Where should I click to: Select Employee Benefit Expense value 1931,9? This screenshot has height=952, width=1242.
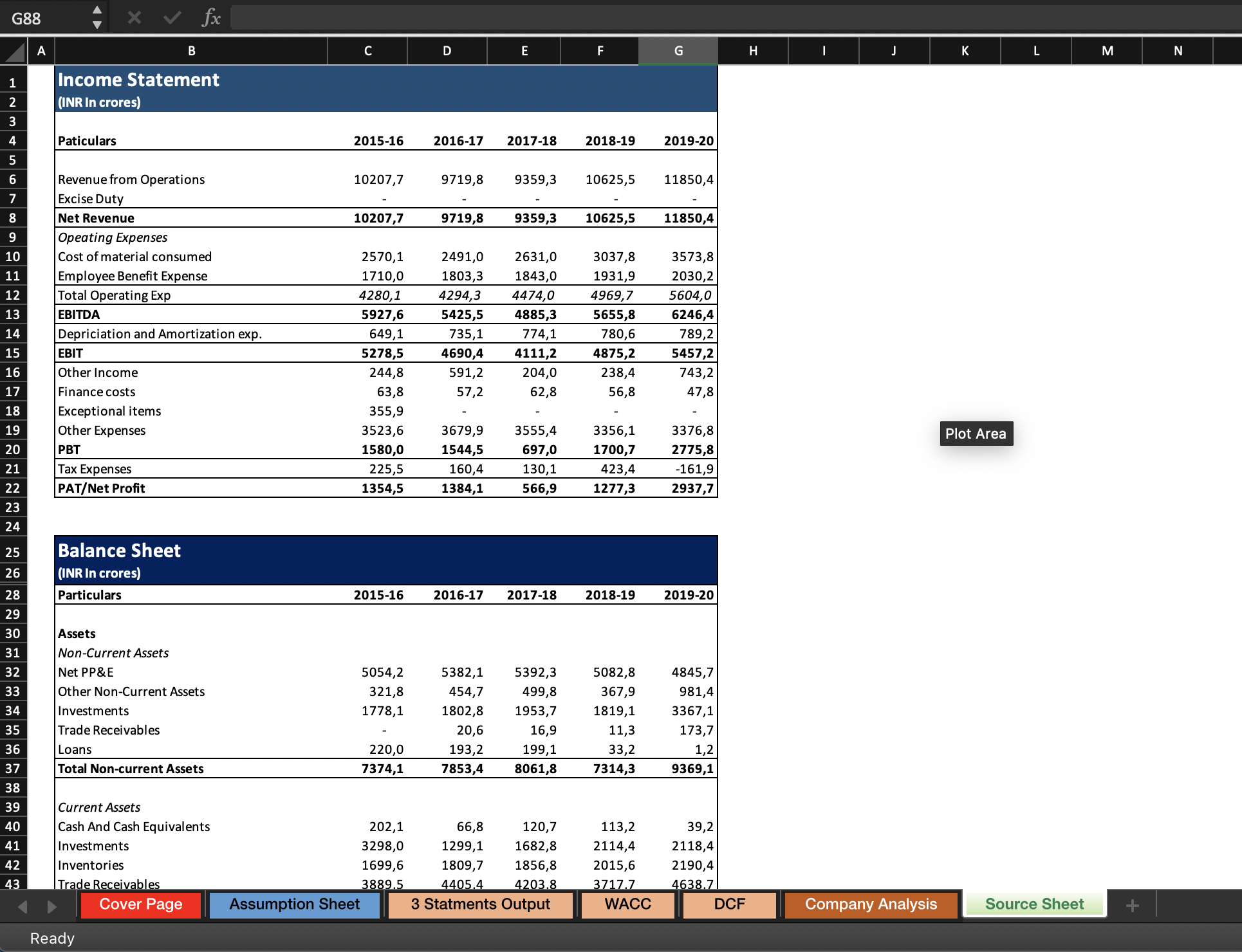614,276
